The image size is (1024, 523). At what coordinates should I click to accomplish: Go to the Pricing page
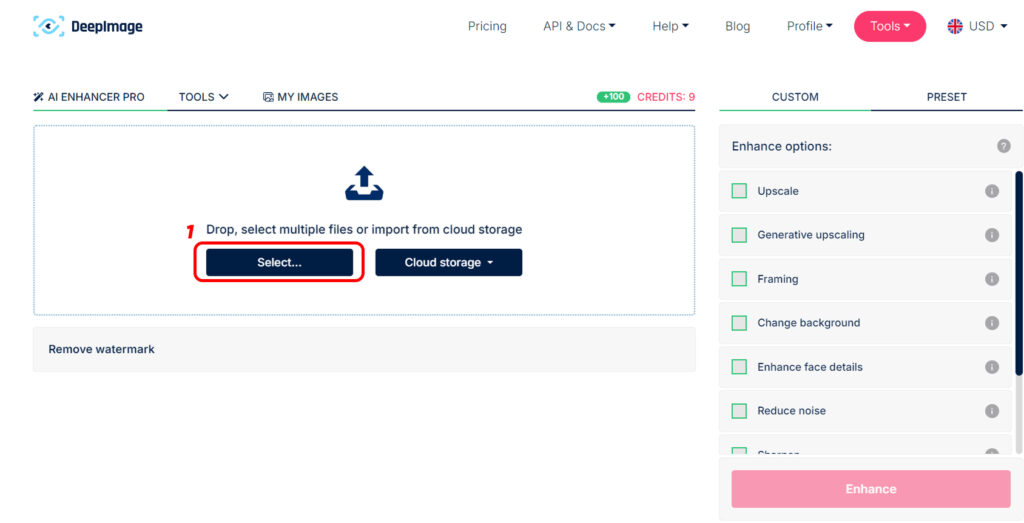(x=487, y=26)
